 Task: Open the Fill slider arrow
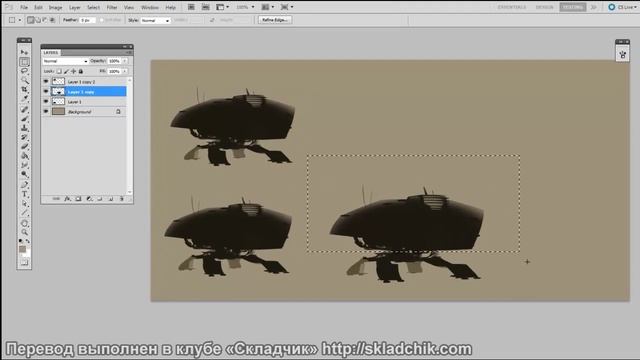coord(125,71)
